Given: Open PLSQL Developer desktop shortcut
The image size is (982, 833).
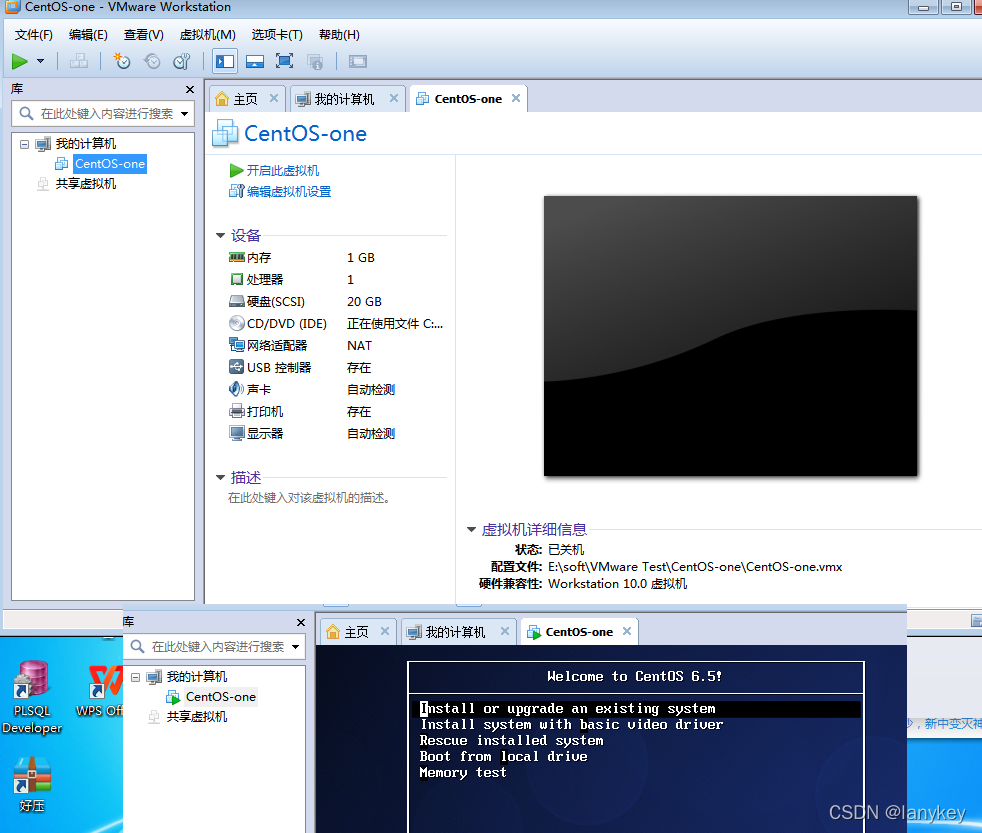Looking at the screenshot, I should [x=32, y=698].
